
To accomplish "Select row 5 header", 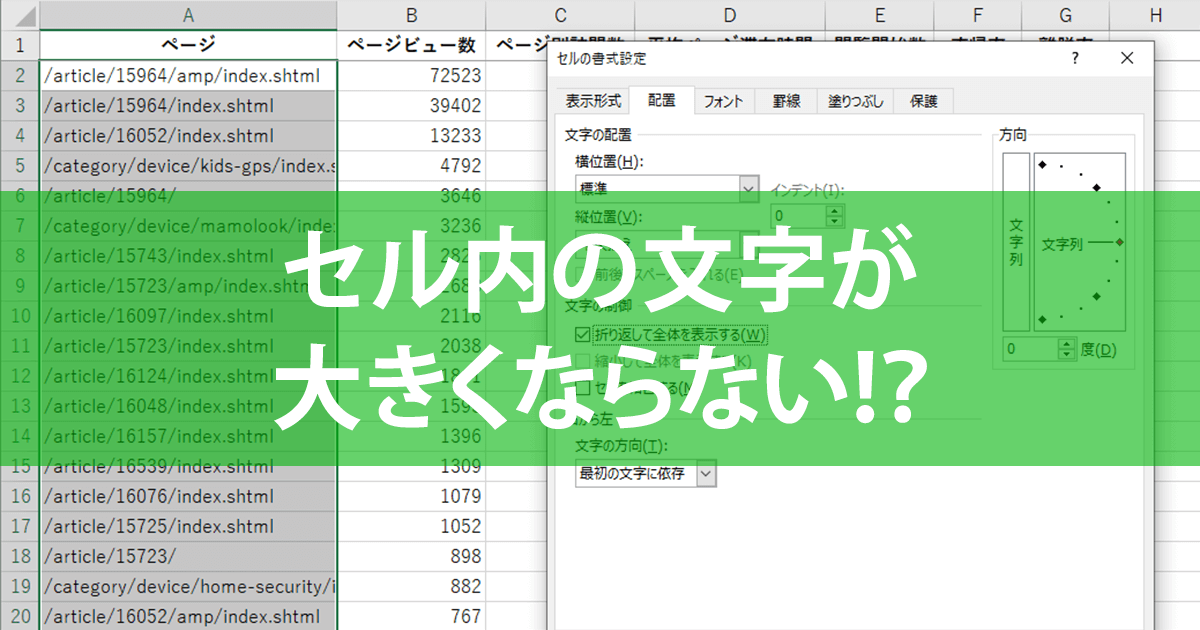I will (20, 165).
